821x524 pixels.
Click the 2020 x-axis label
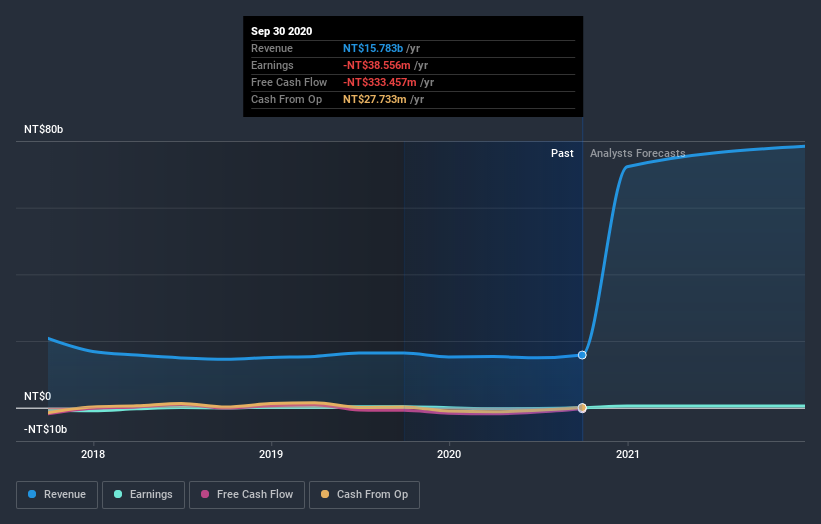(x=449, y=454)
